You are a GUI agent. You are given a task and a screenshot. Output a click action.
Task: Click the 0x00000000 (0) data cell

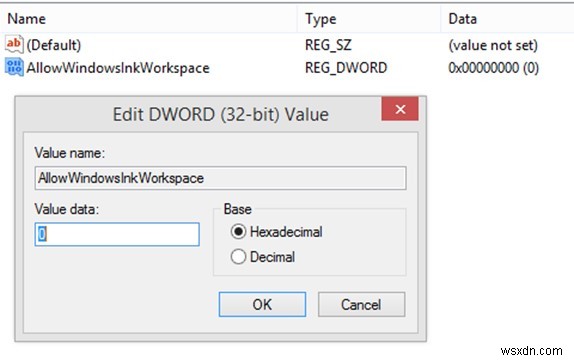(493, 68)
